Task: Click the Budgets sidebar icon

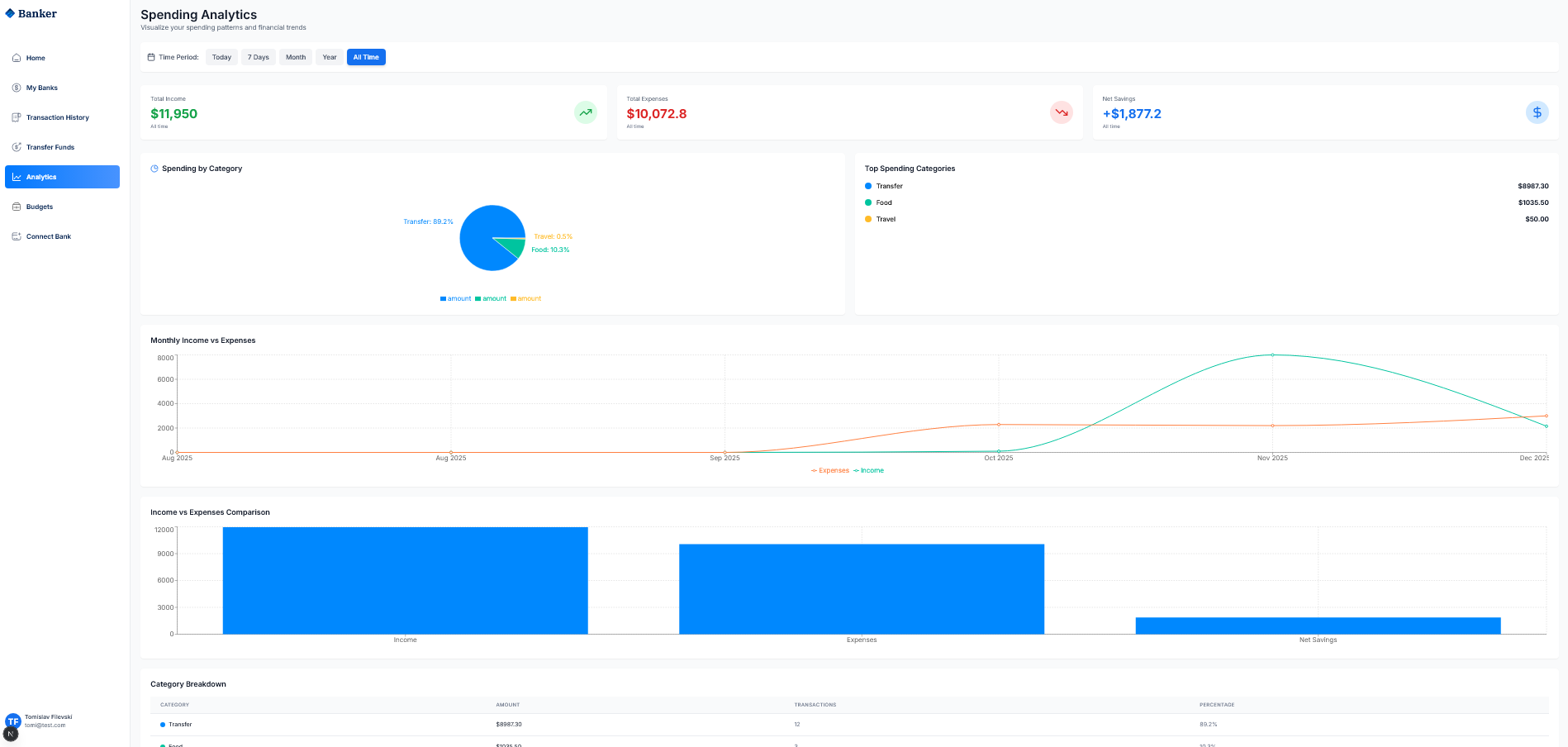Action: (x=17, y=207)
